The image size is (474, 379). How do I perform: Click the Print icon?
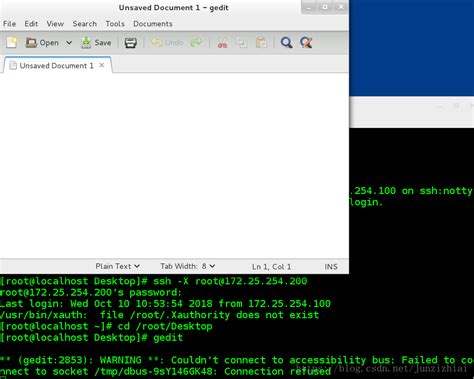[131, 43]
